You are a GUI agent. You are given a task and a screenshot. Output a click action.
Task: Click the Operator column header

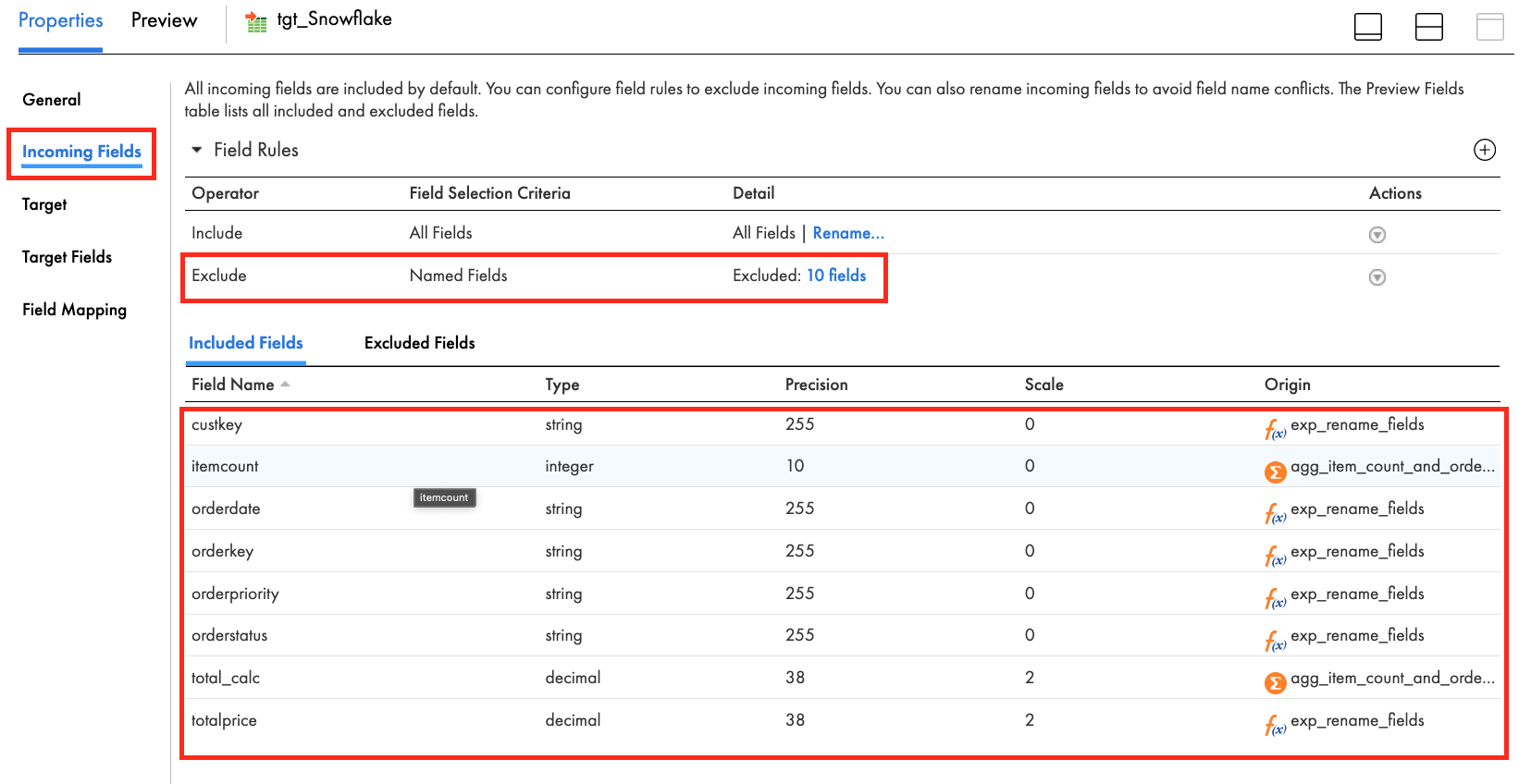click(225, 193)
